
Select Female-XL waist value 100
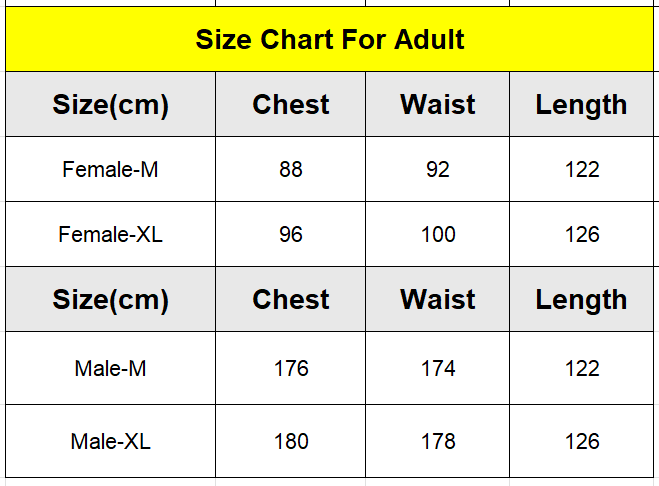(x=438, y=234)
